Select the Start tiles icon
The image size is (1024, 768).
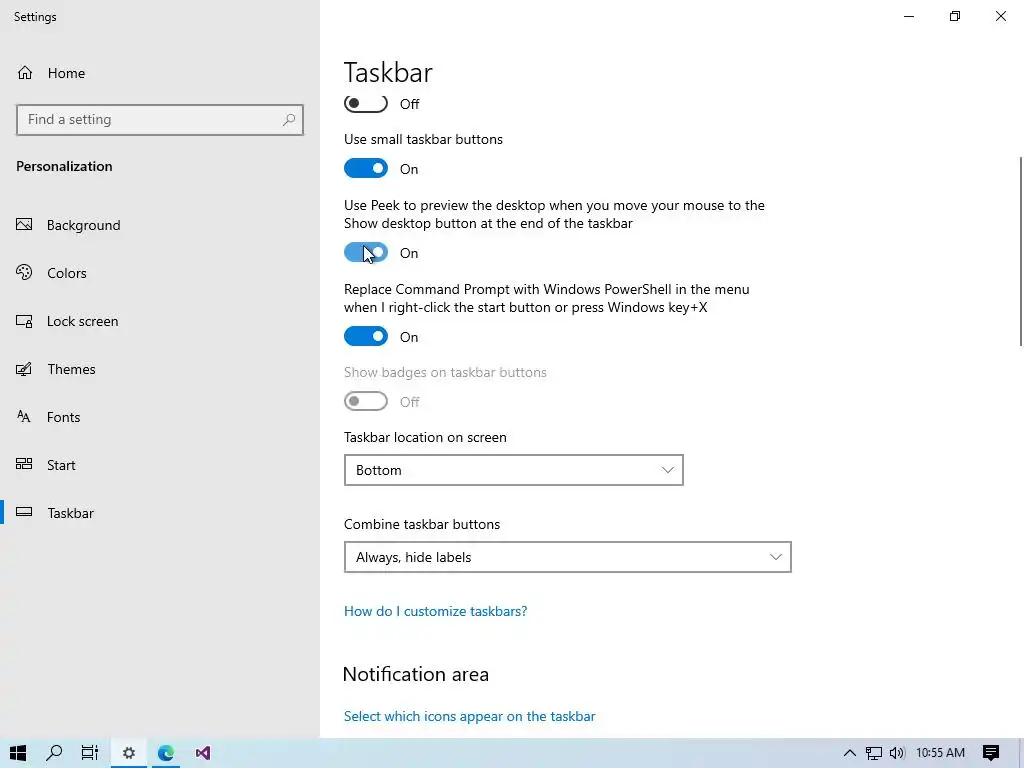(24, 464)
